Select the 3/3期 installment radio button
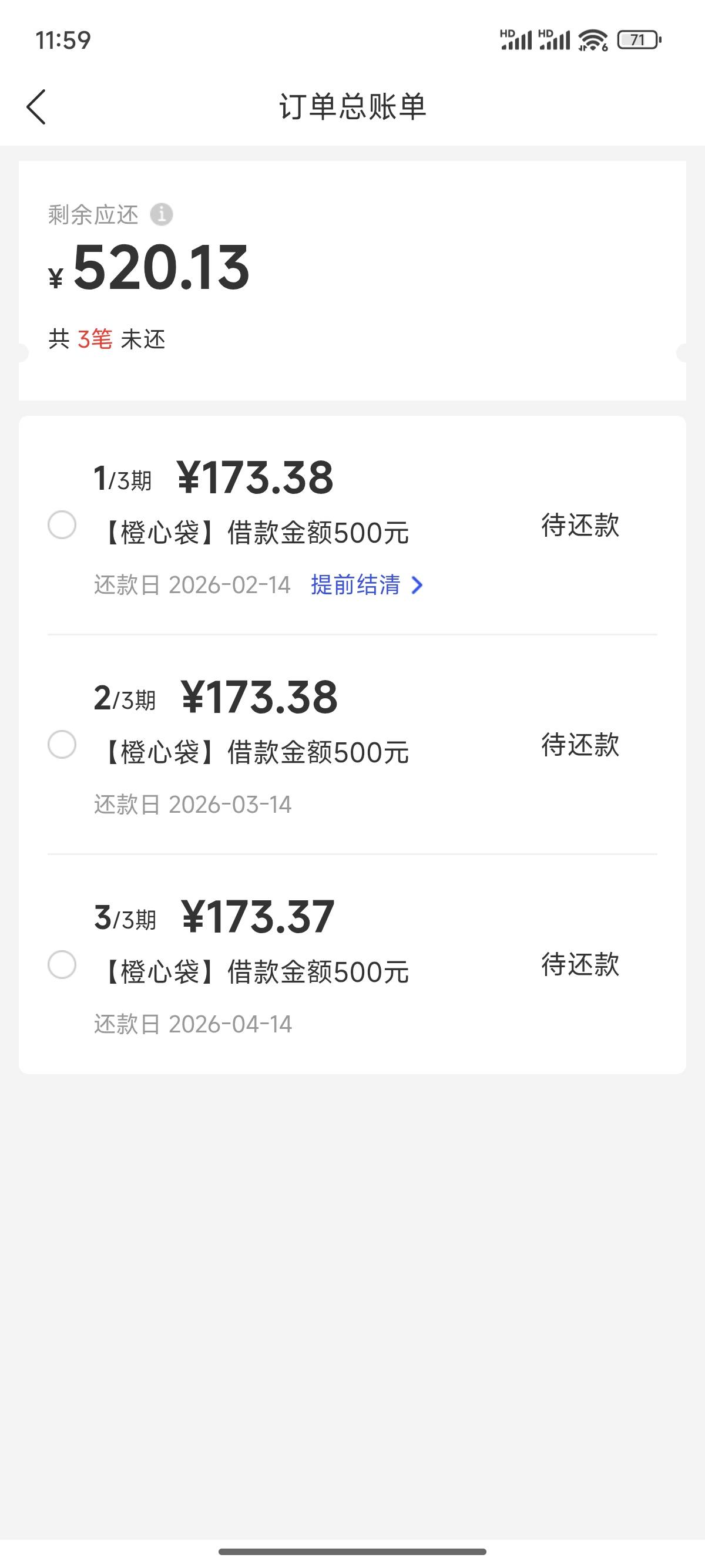The width and height of the screenshot is (705, 1568). [62, 965]
